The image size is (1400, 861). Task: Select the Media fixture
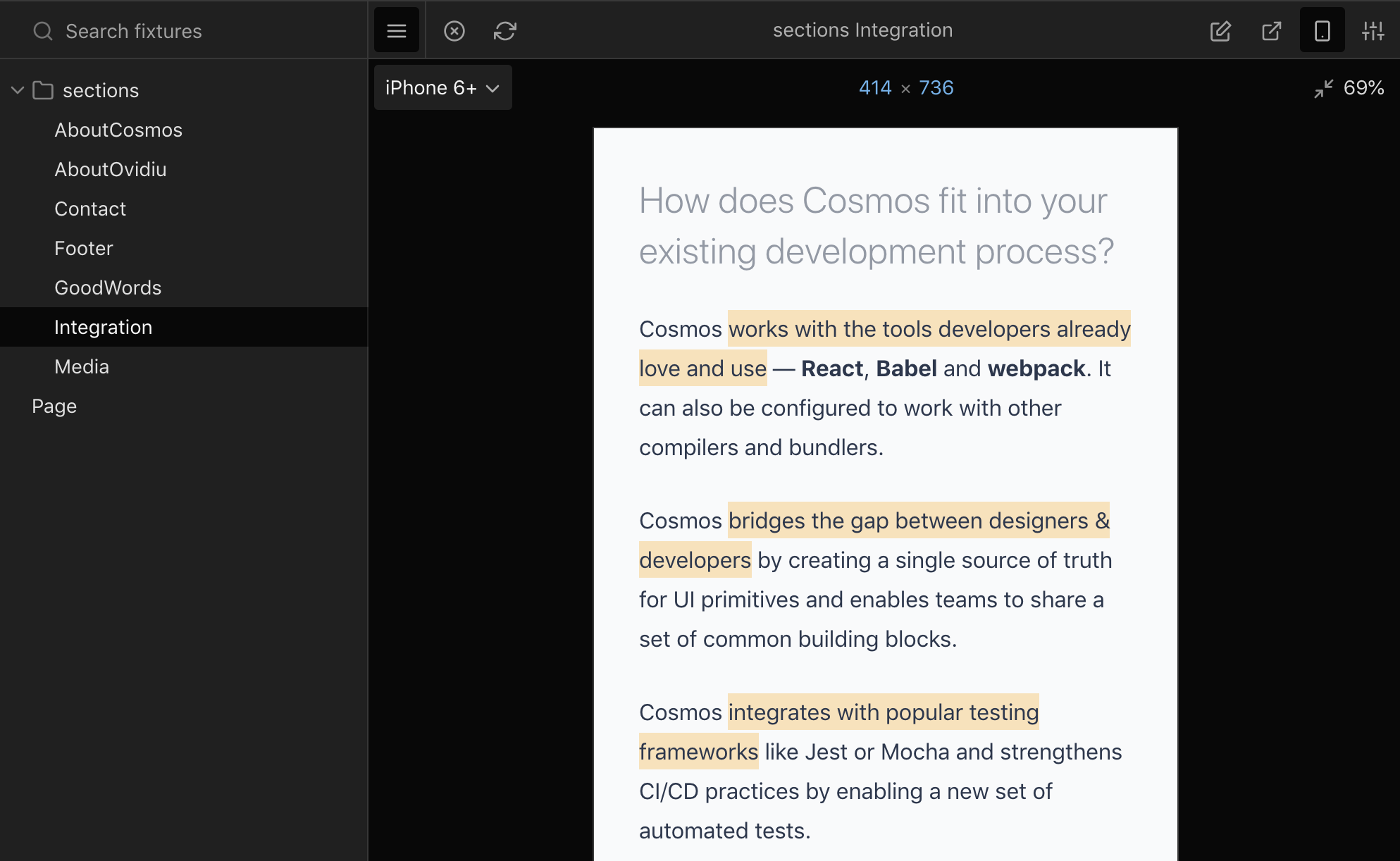pos(82,367)
